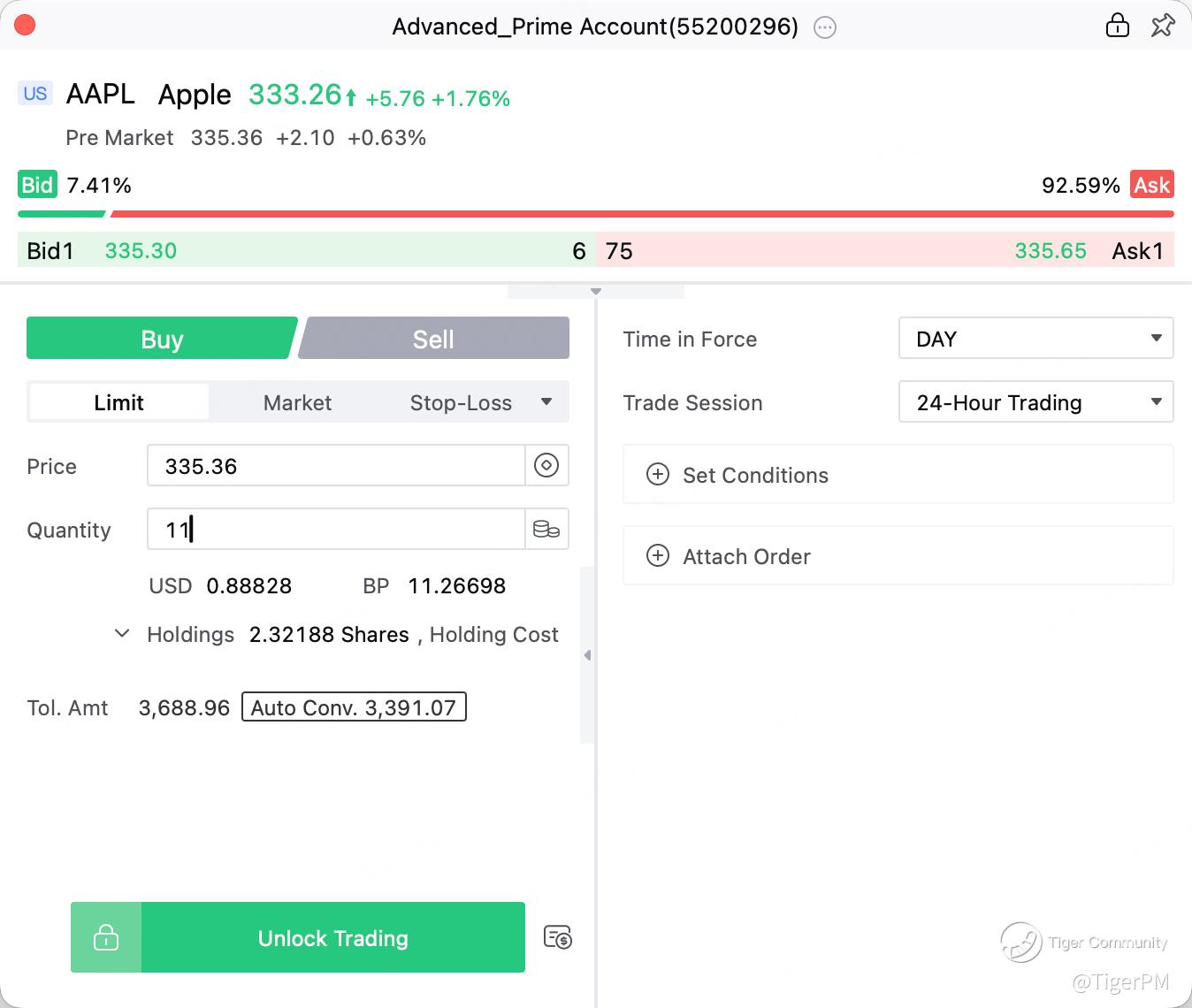1192x1008 pixels.
Task: Click the Auto Conv. 3,391.07 box
Action: point(354,707)
